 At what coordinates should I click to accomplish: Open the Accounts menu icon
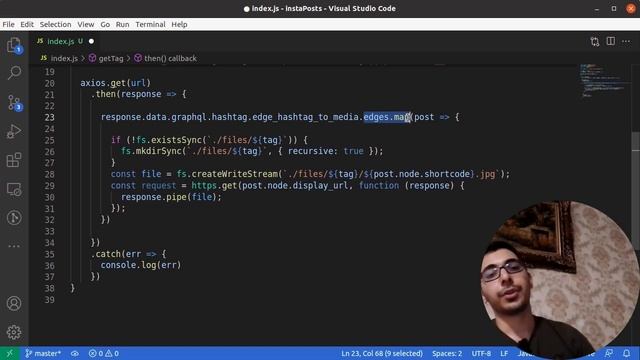(x=14, y=303)
